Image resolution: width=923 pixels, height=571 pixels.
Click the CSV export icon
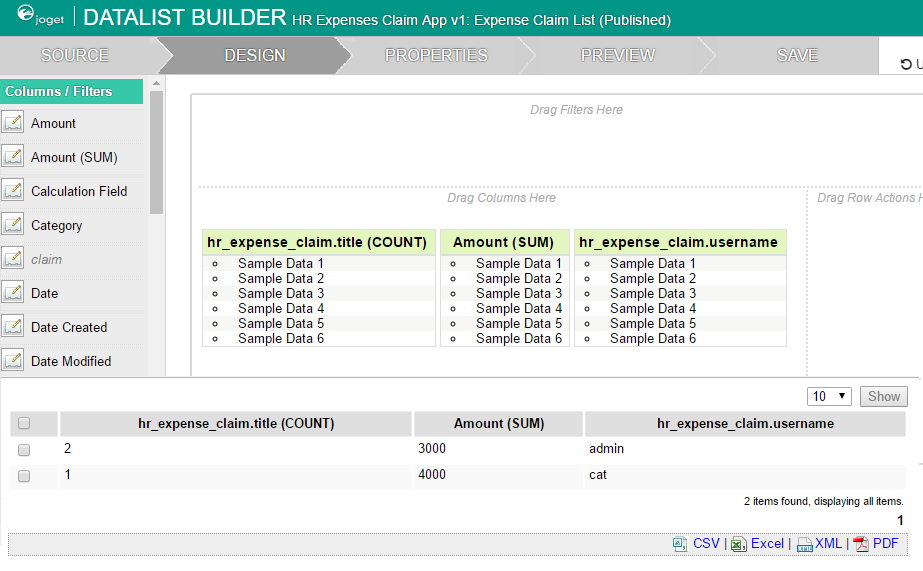[681, 544]
